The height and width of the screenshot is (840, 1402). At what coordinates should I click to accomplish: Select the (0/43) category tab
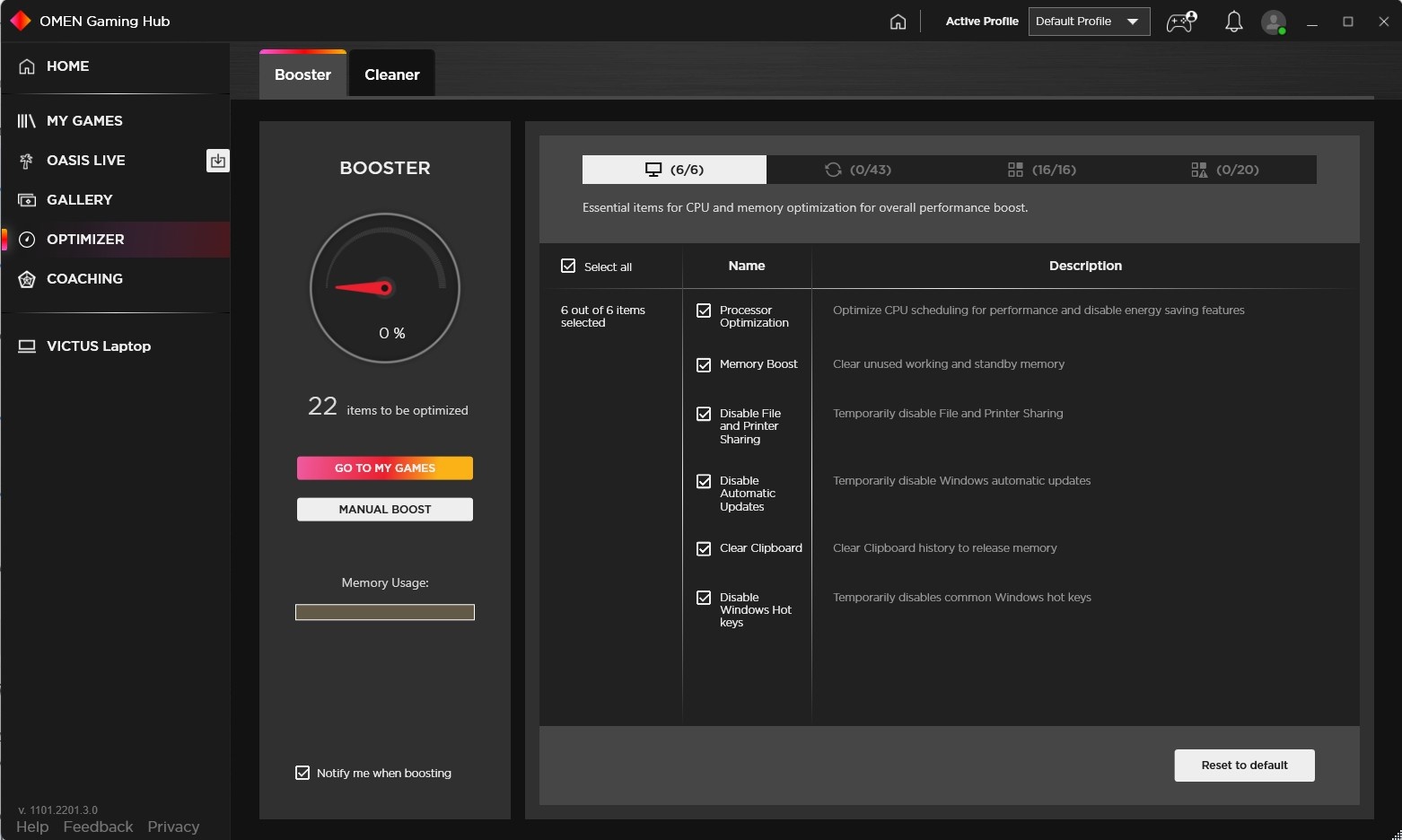(858, 170)
